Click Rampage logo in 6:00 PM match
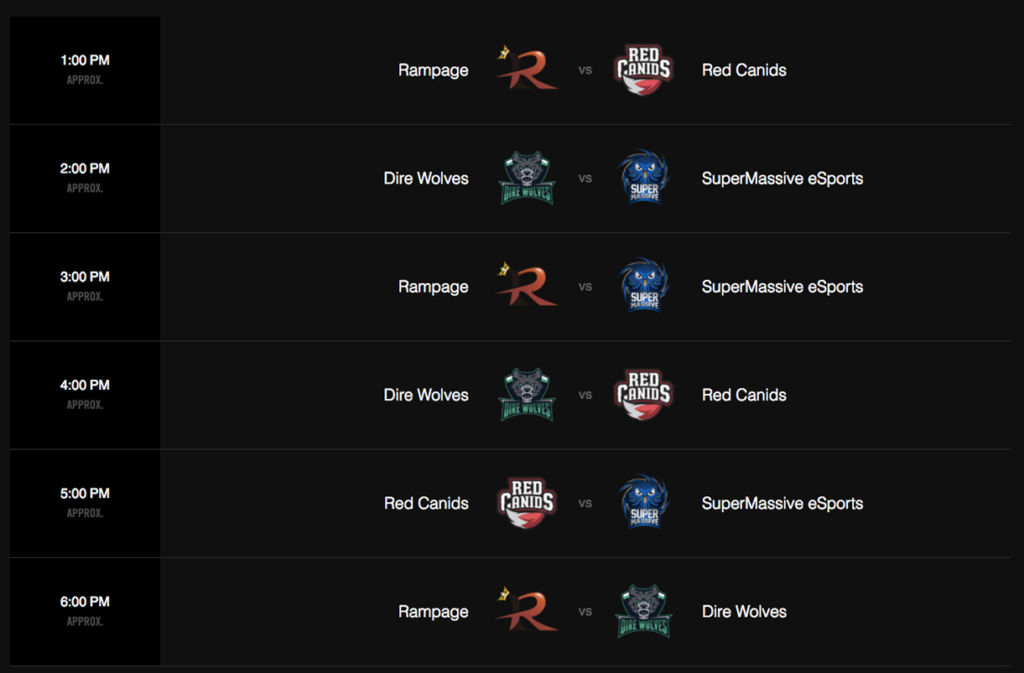Viewport: 1024px width, 673px height. point(527,610)
